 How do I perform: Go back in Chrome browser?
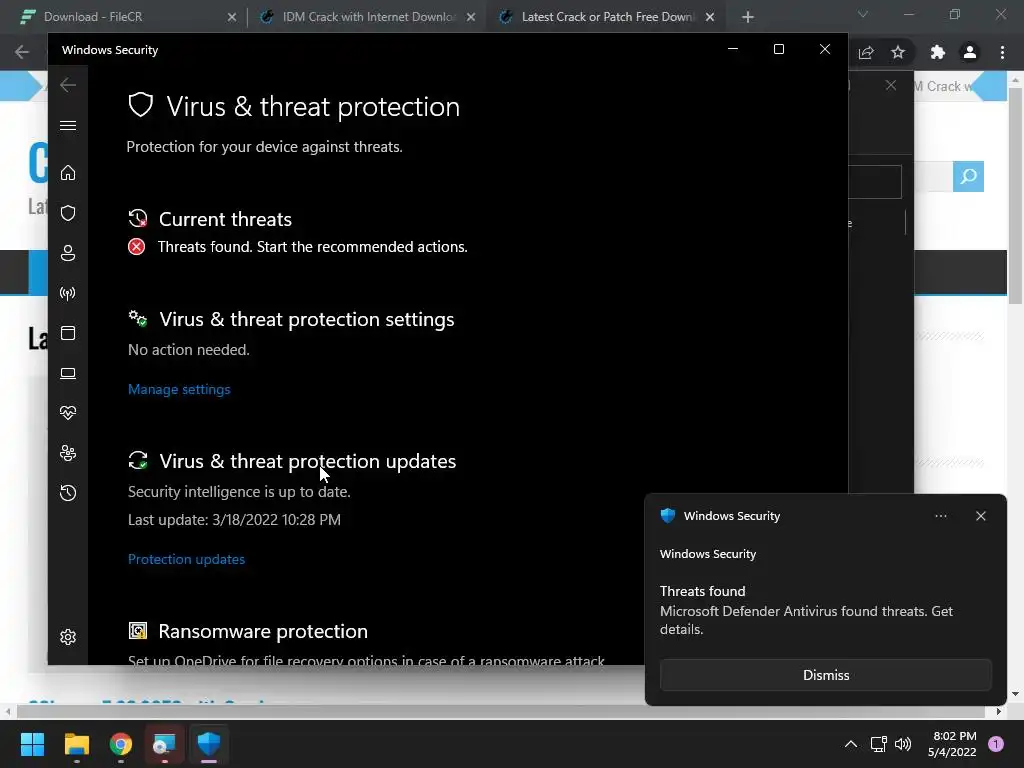click(22, 52)
